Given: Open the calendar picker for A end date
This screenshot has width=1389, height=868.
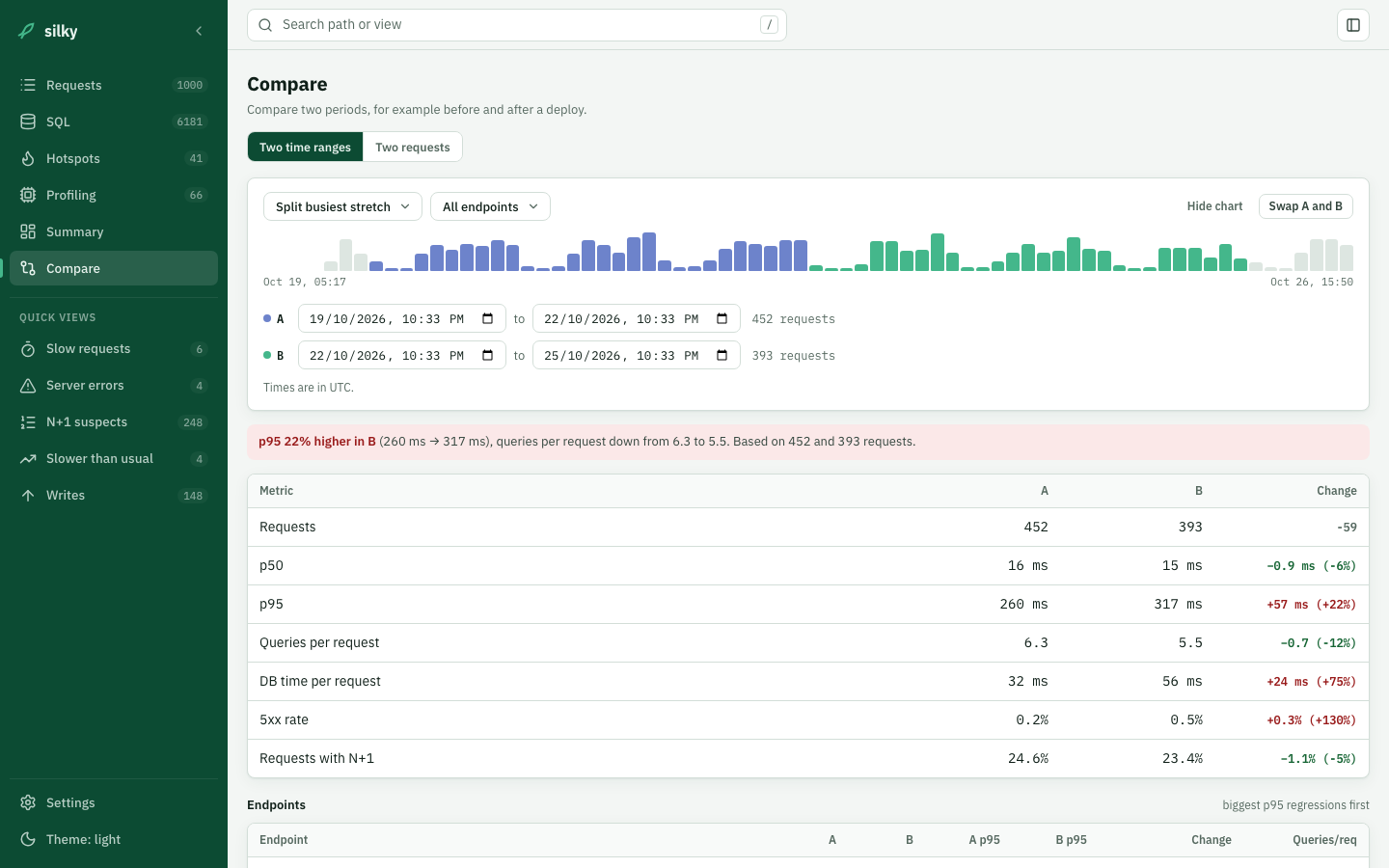Looking at the screenshot, I should [x=722, y=318].
